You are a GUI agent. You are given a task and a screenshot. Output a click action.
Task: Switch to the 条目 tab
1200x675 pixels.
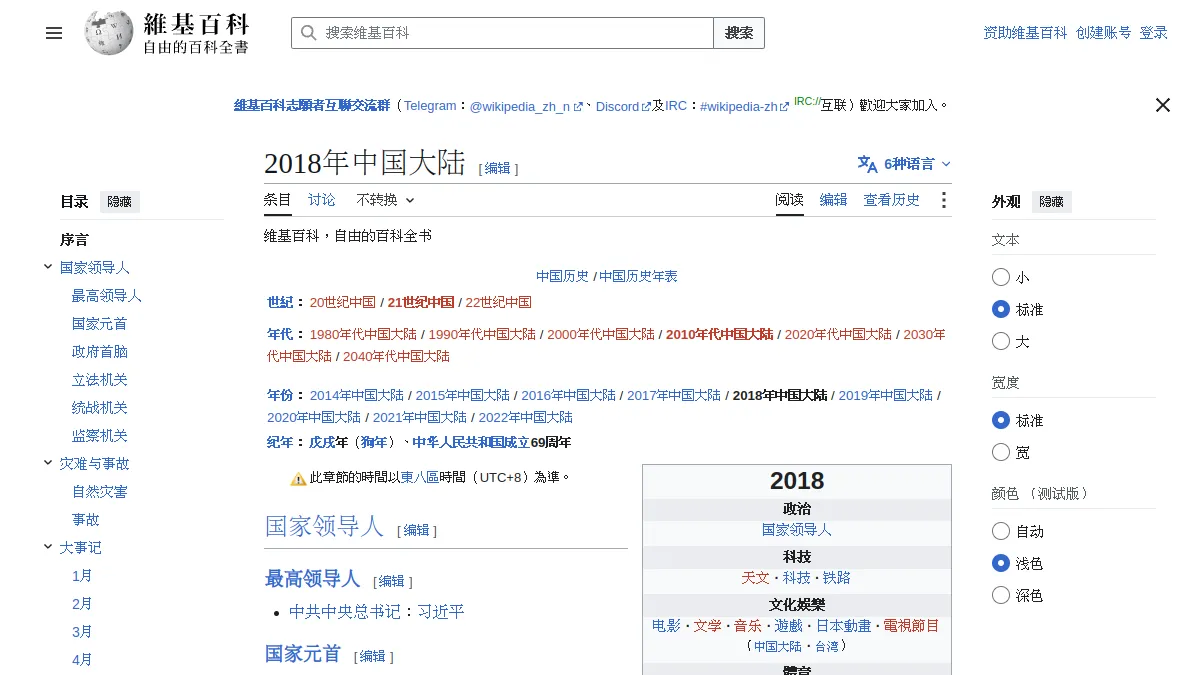point(278,200)
